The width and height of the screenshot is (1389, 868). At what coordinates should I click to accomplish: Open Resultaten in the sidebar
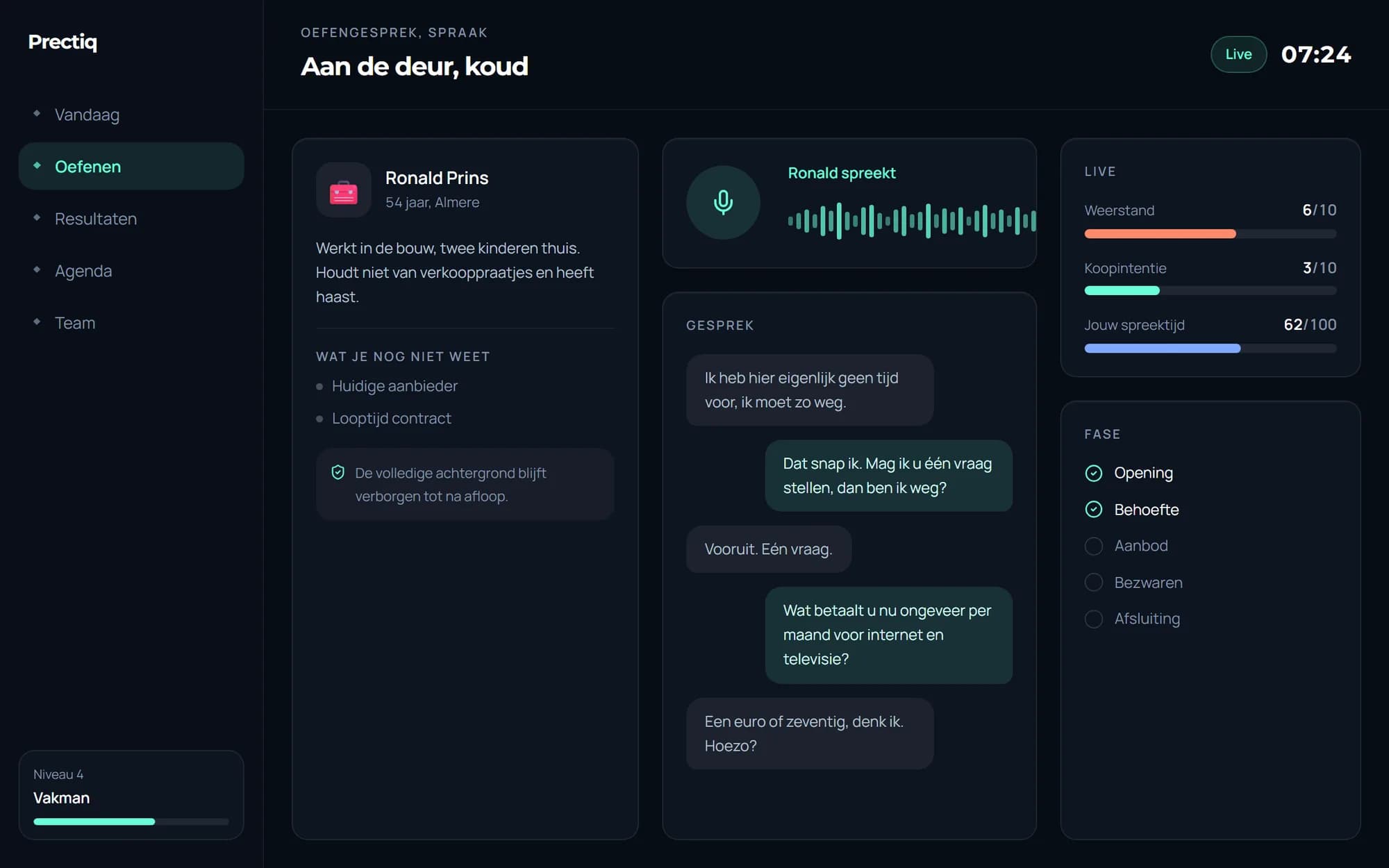pyautogui.click(x=131, y=219)
